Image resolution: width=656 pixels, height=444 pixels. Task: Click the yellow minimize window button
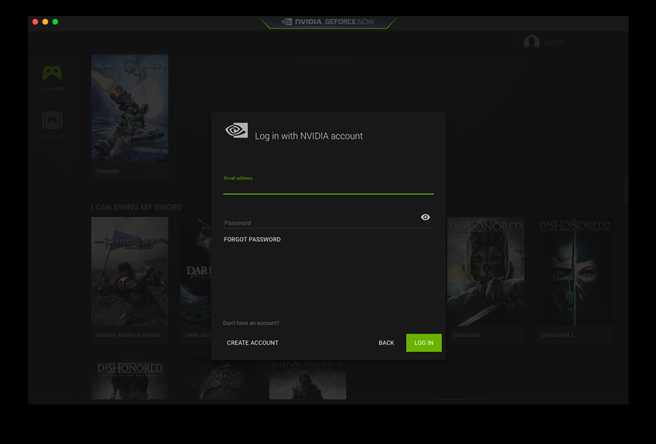pos(45,22)
